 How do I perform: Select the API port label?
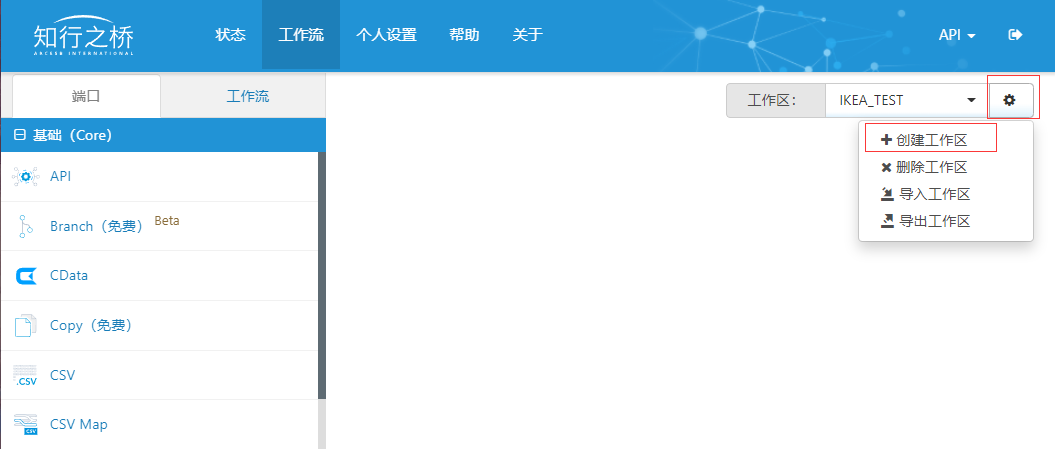pyautogui.click(x=61, y=176)
